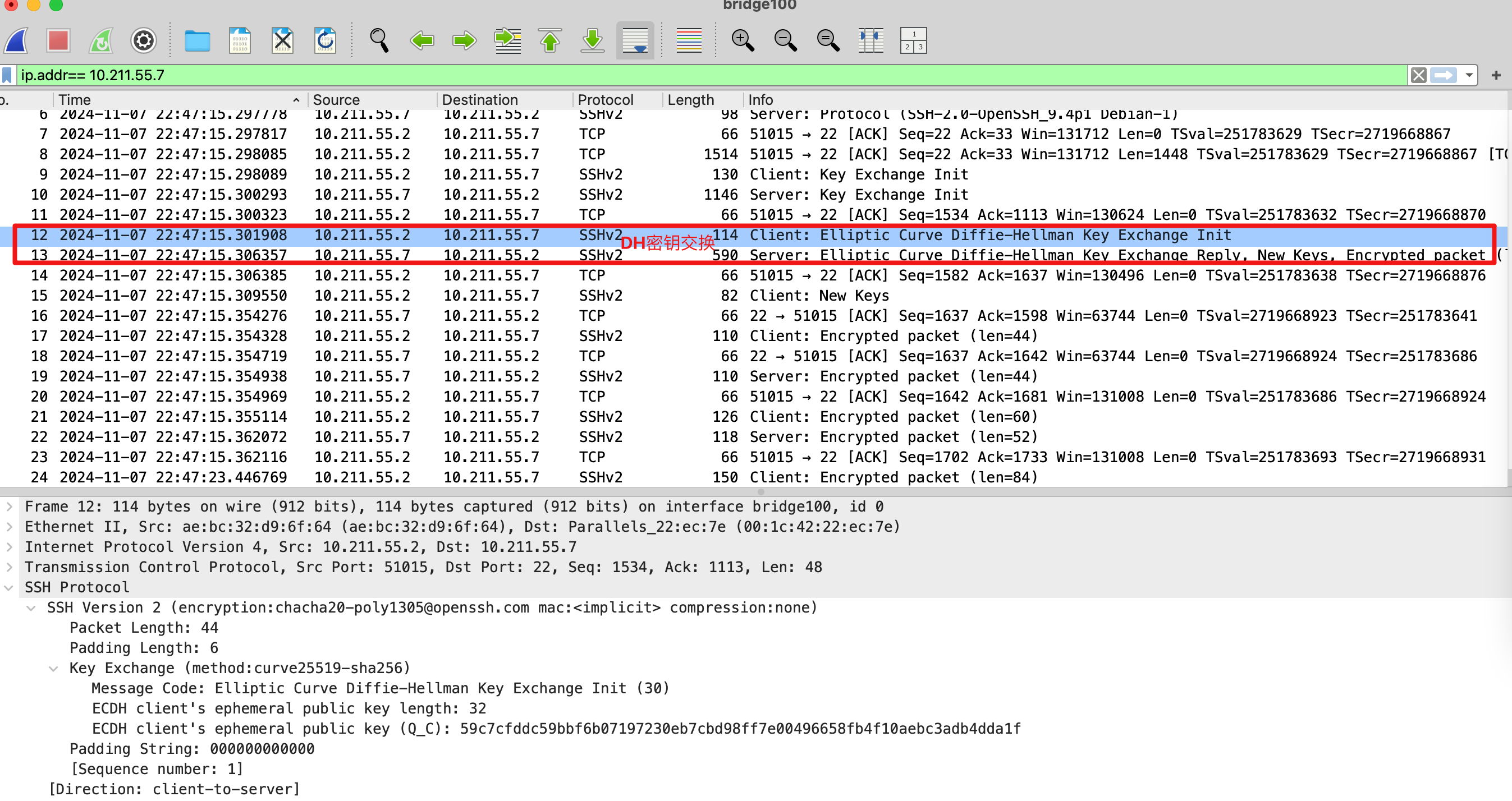Expand Frame 12 details
Viewport: 1512px width, 801px height.
[10, 507]
